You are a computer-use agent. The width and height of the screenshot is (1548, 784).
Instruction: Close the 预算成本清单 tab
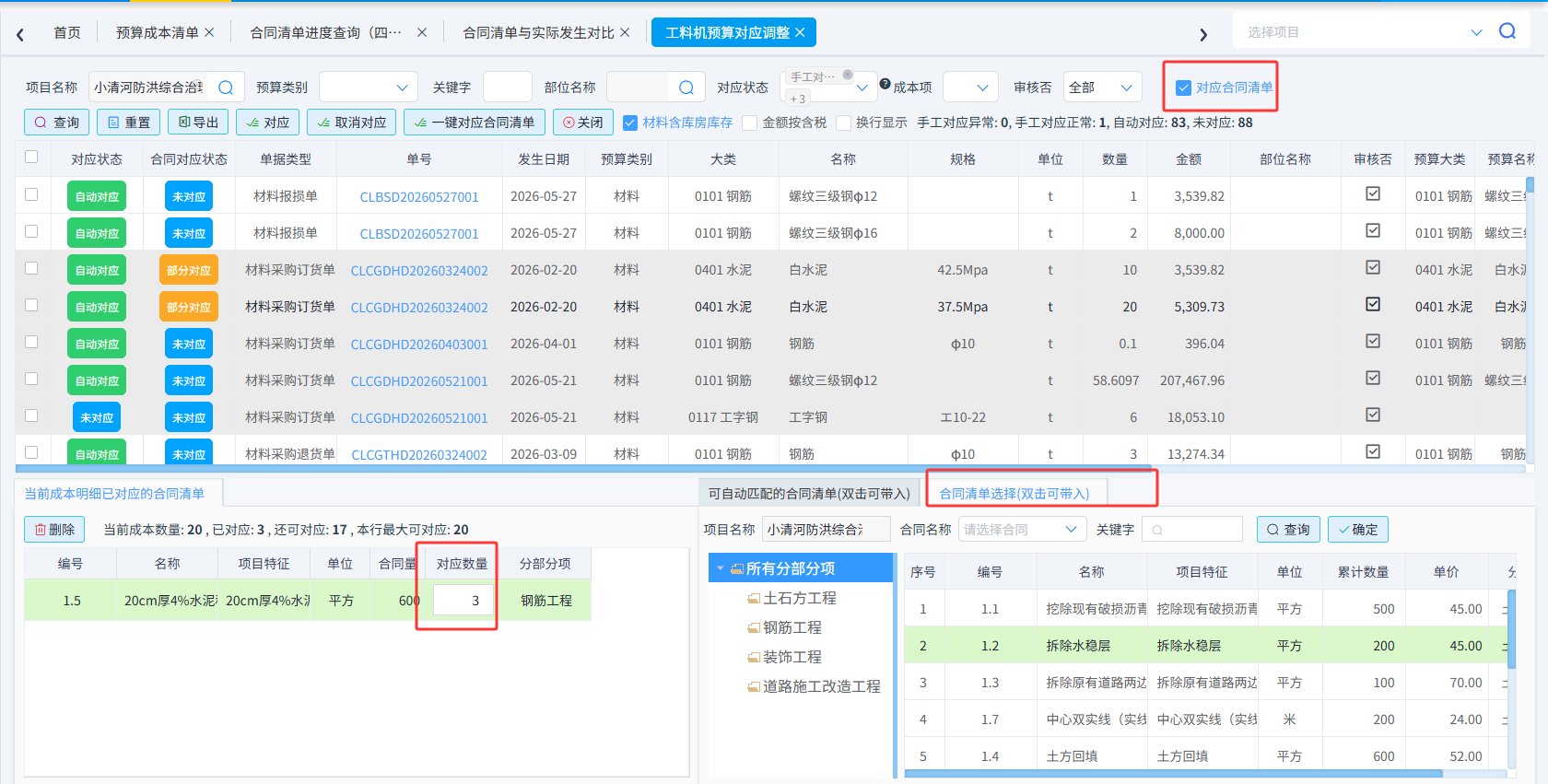click(x=209, y=32)
